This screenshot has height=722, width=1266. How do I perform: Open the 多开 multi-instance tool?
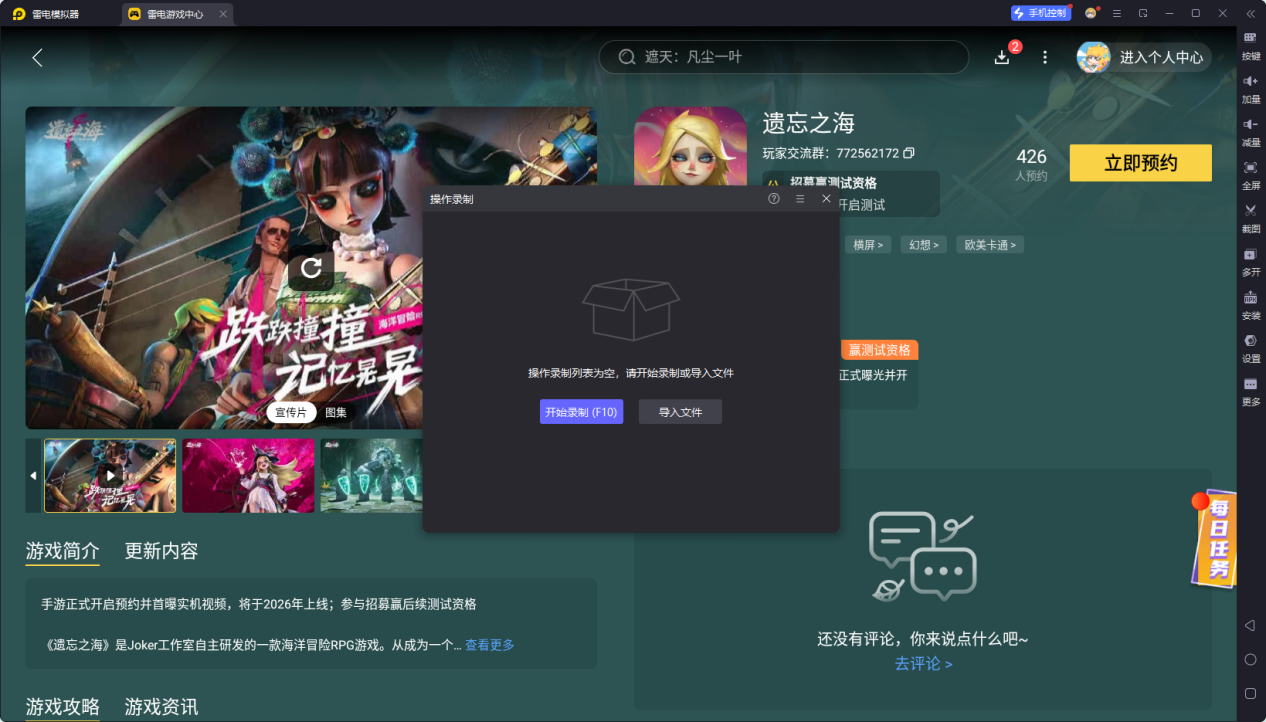click(x=1250, y=260)
